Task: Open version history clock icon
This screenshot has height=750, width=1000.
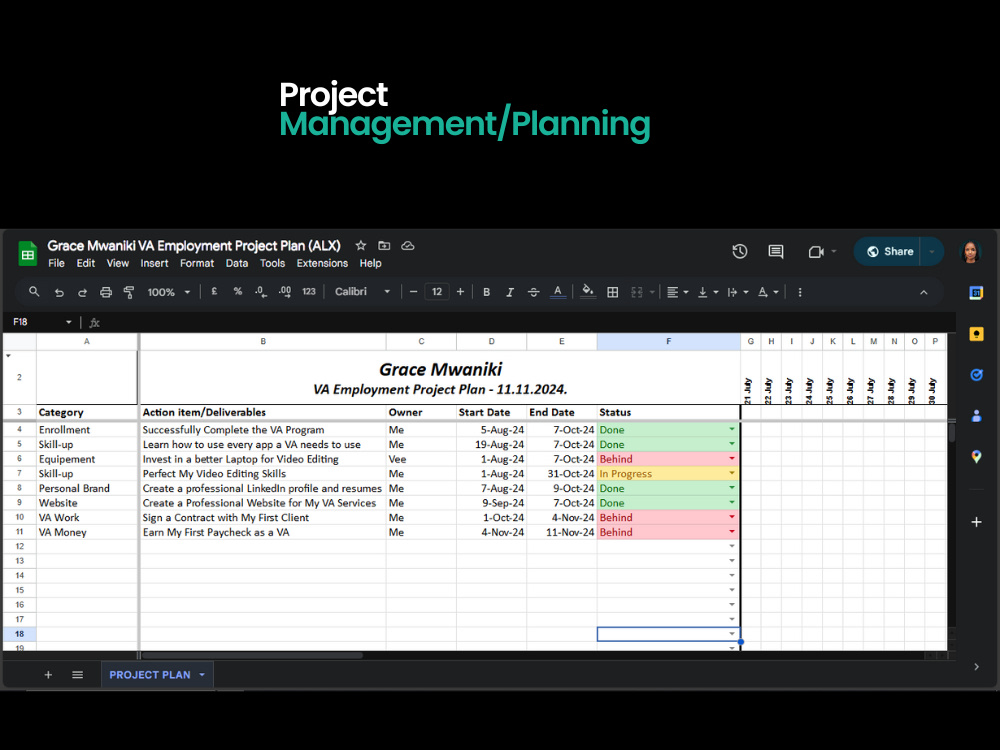Action: 739,251
